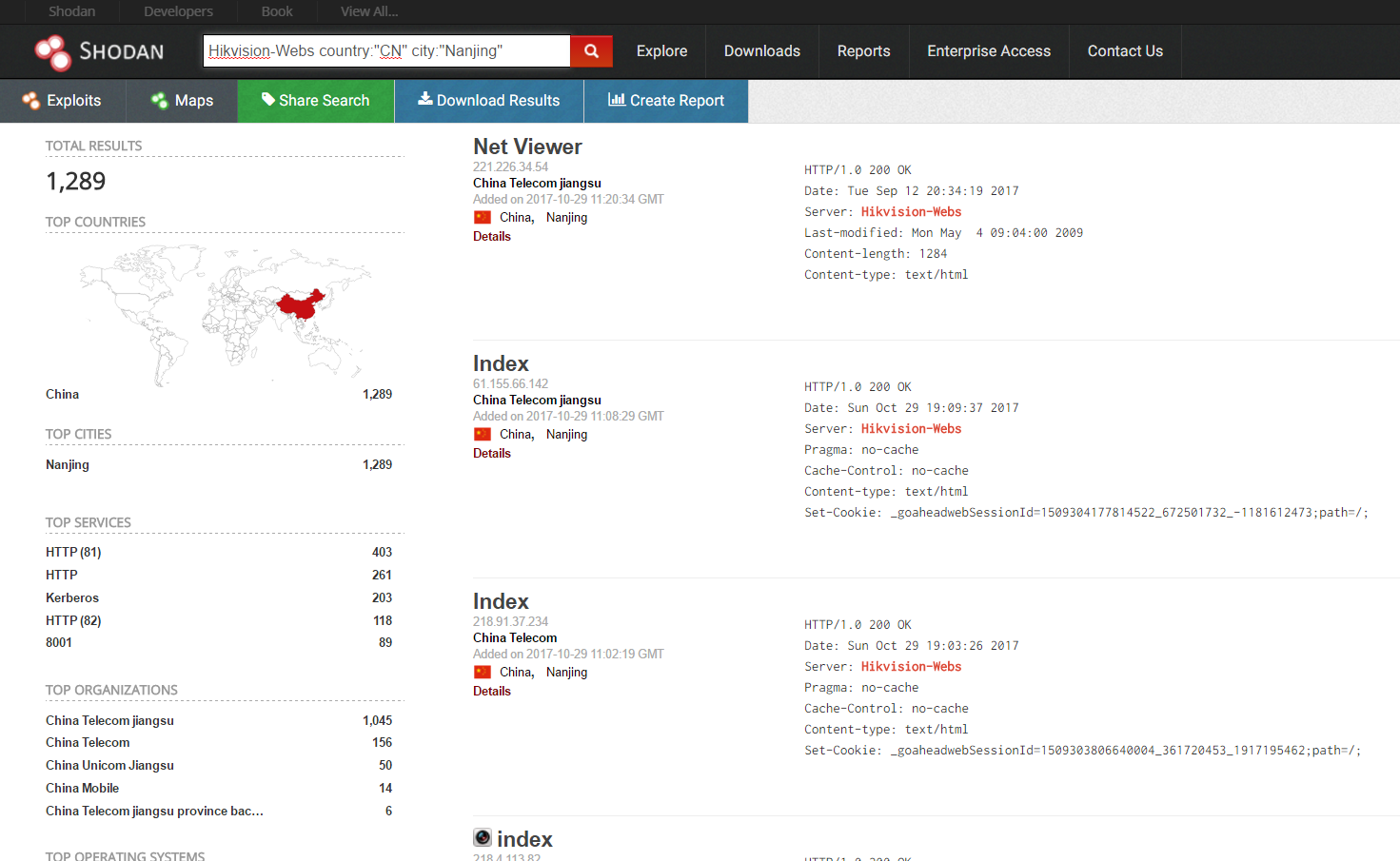Filter by plain HTTP service
The height and width of the screenshot is (861, 1400).
pyautogui.click(x=62, y=575)
